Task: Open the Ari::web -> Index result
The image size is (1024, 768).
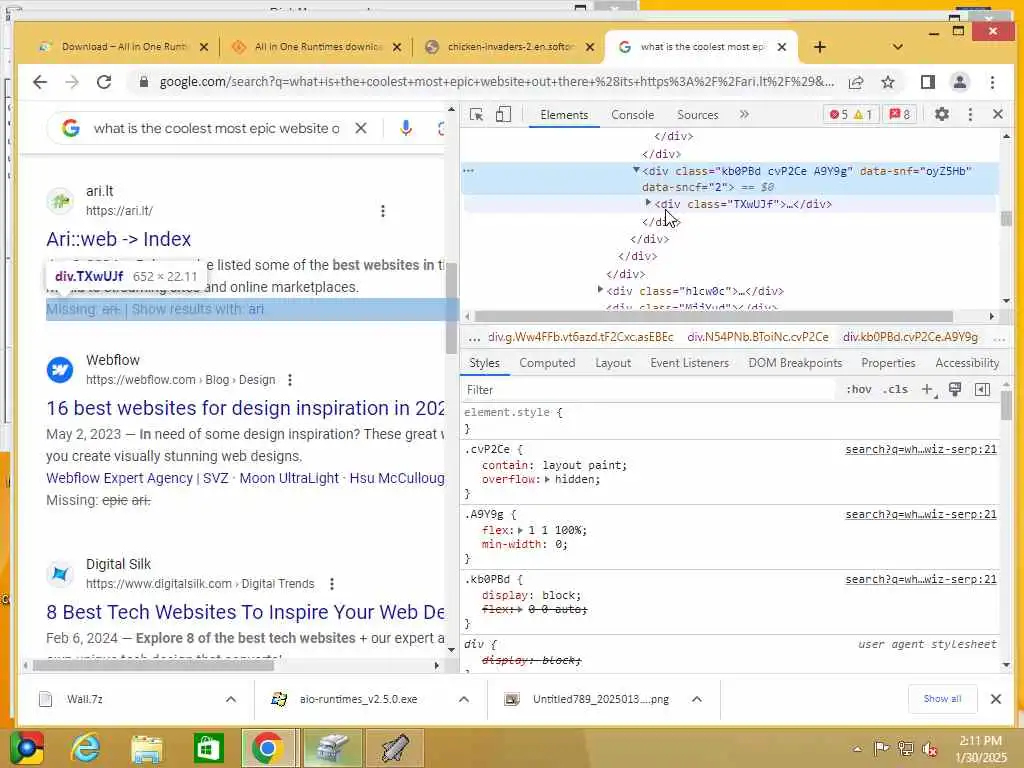Action: (x=119, y=239)
